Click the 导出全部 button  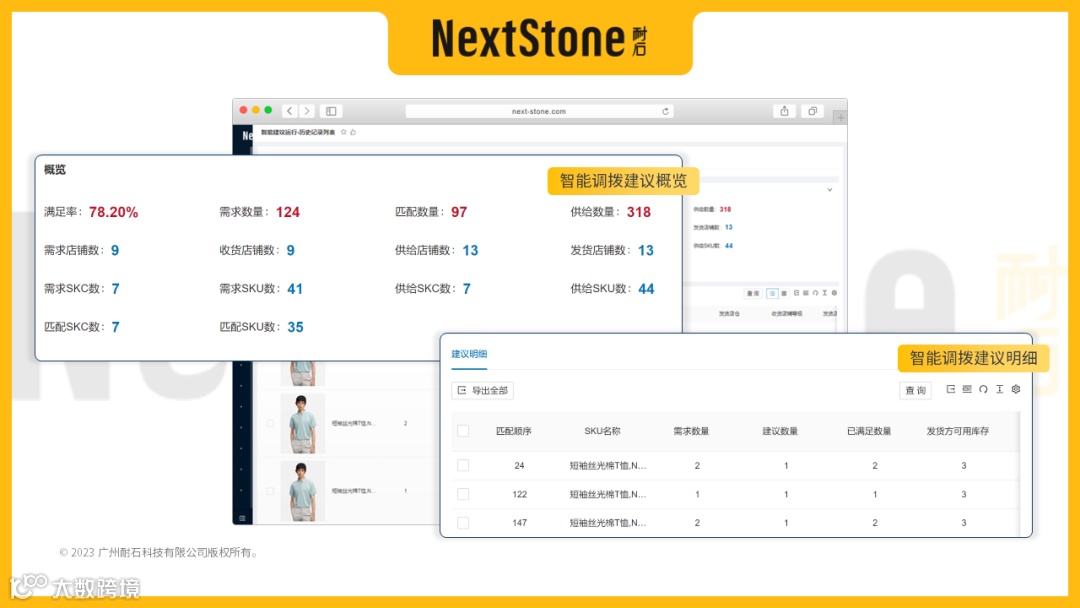pyautogui.click(x=482, y=390)
